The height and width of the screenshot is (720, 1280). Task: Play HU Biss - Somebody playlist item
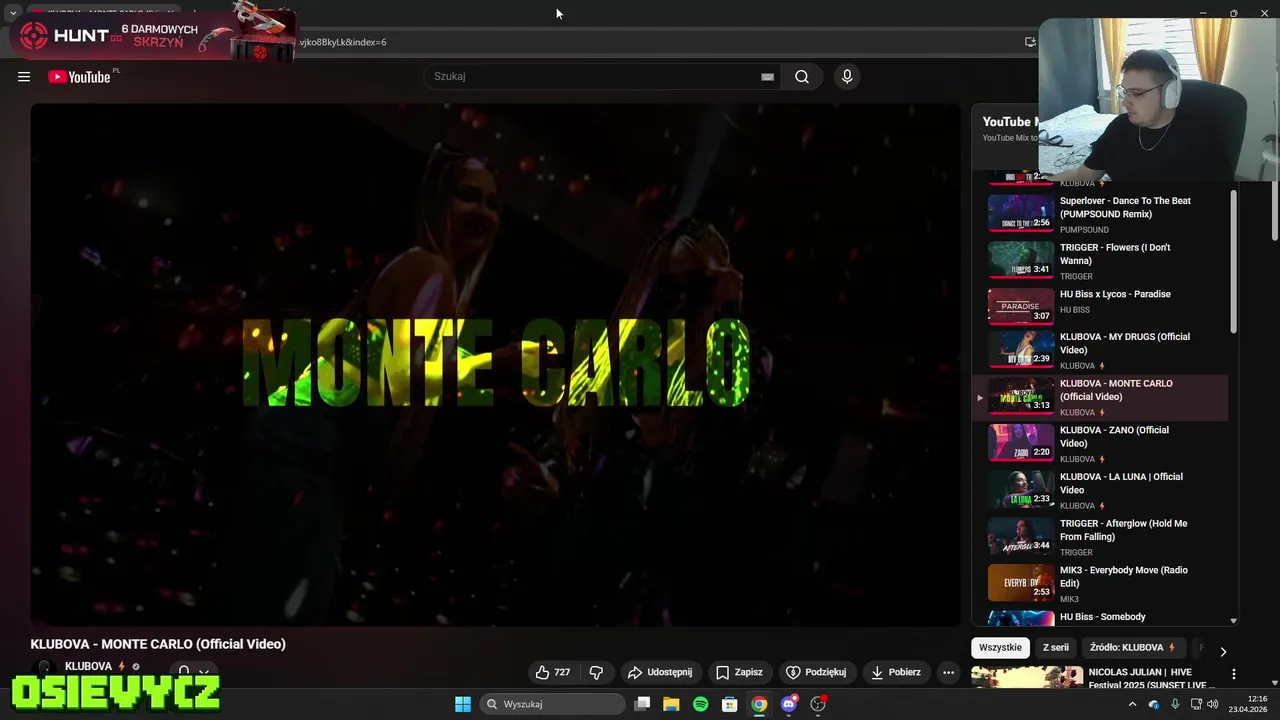1100,618
